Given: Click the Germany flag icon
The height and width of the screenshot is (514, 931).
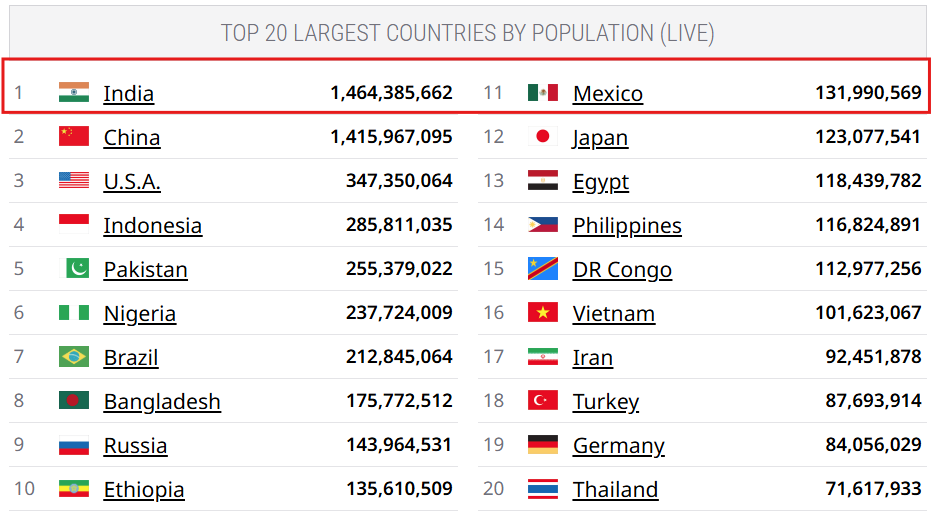Looking at the screenshot, I should 543,445.
